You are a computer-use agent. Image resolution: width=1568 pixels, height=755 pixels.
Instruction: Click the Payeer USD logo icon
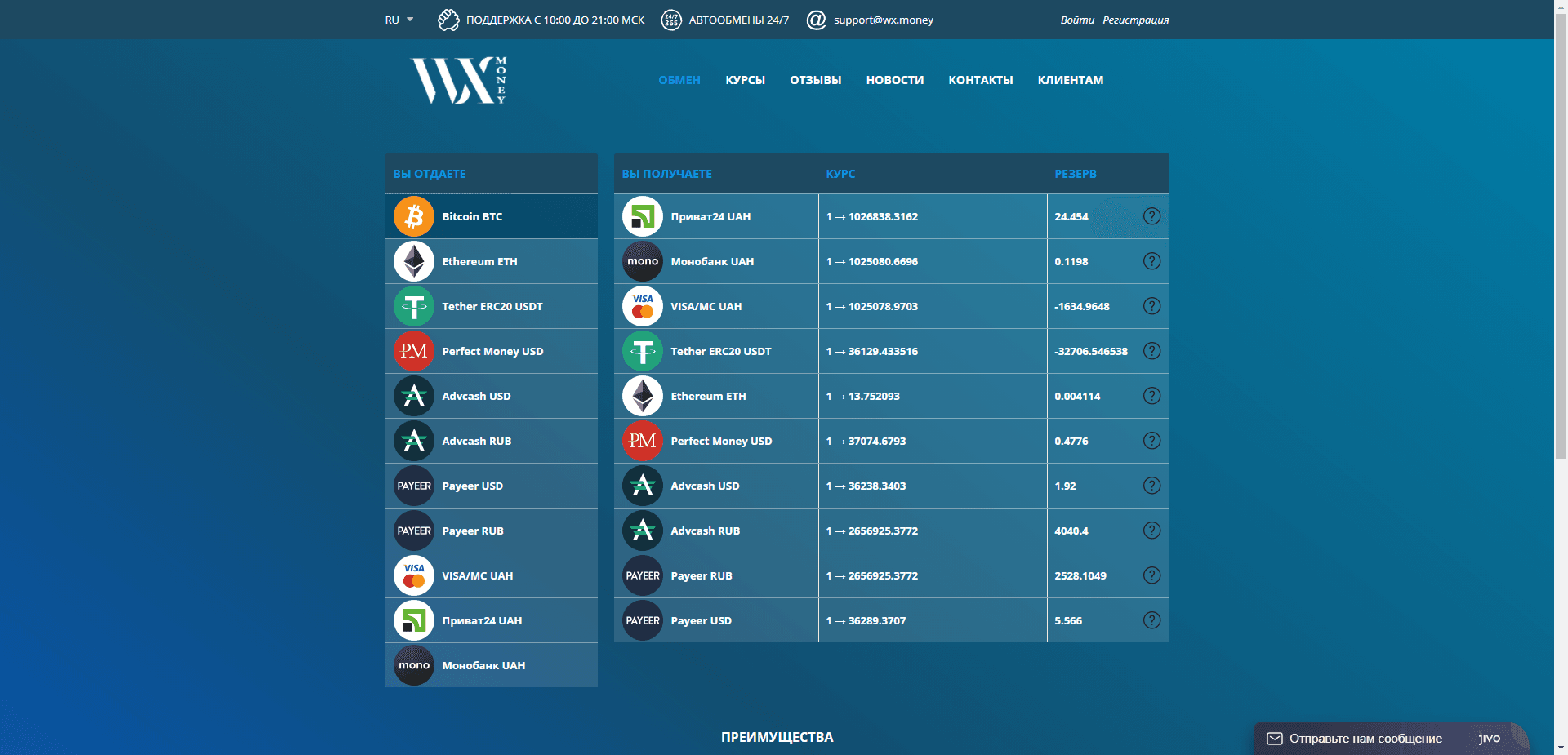pyautogui.click(x=414, y=486)
